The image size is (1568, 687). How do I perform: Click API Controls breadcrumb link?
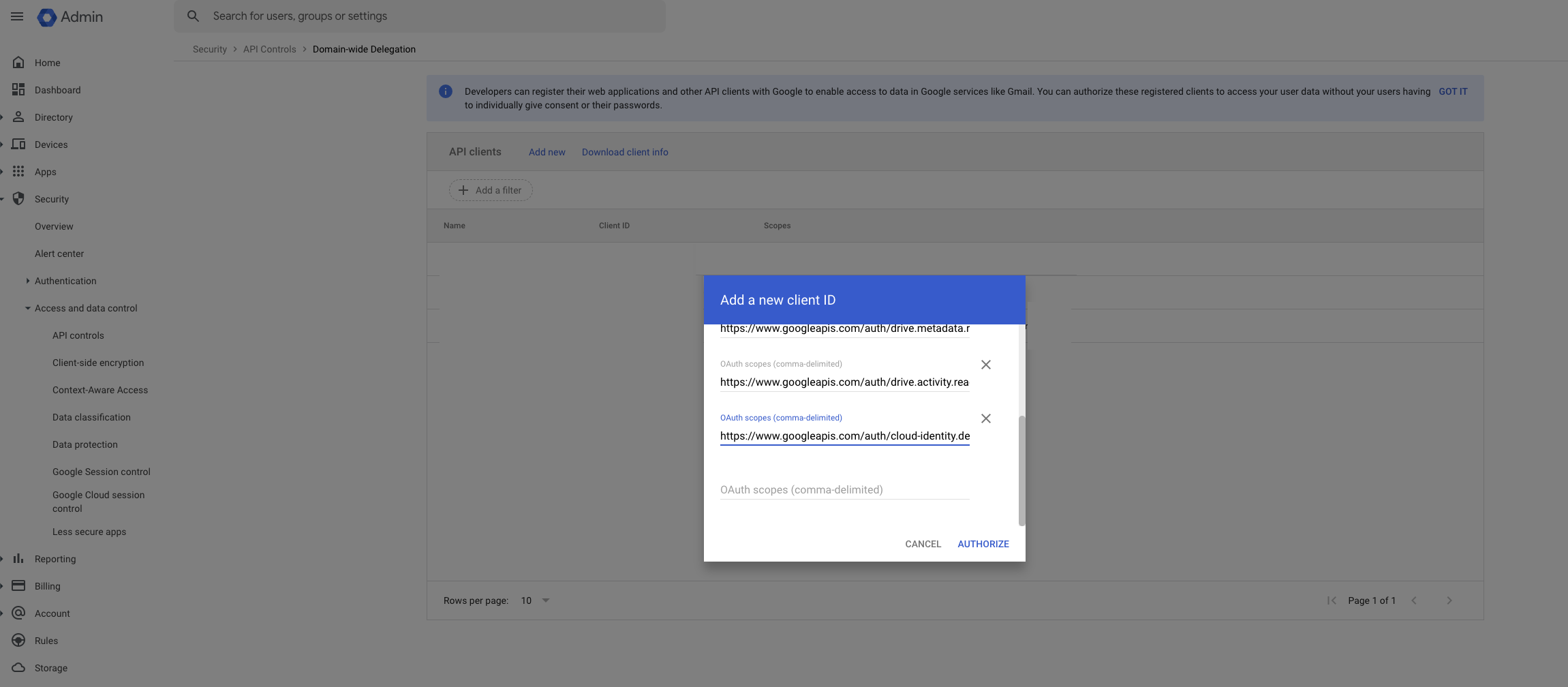[269, 49]
